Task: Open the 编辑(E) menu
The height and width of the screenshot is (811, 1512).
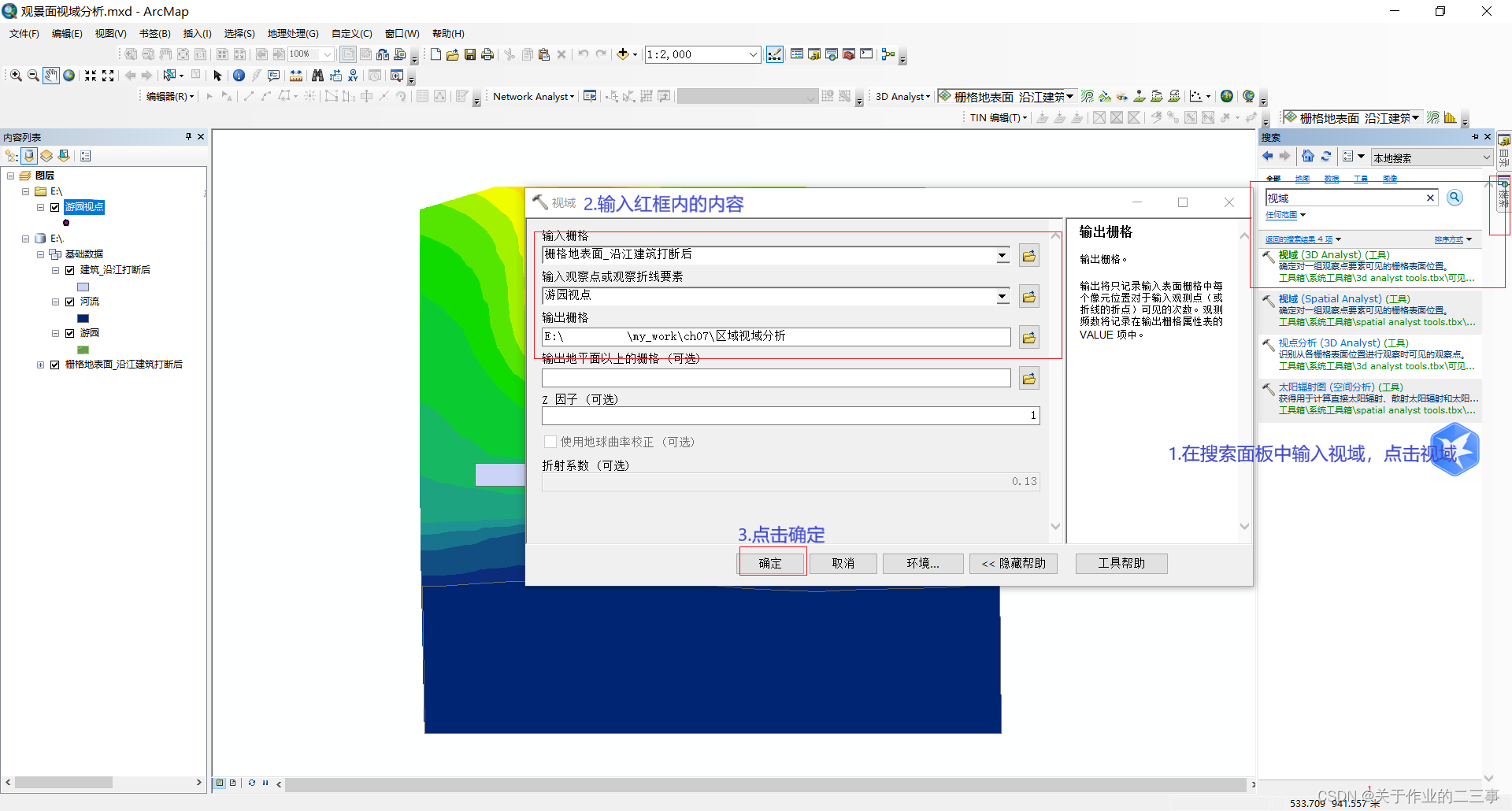Action: coord(67,33)
